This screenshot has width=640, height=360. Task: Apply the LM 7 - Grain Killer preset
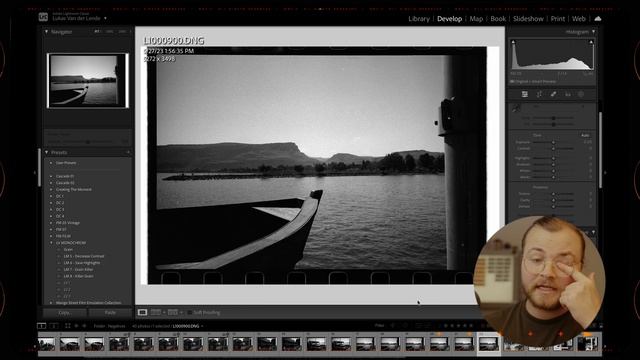click(x=78, y=269)
